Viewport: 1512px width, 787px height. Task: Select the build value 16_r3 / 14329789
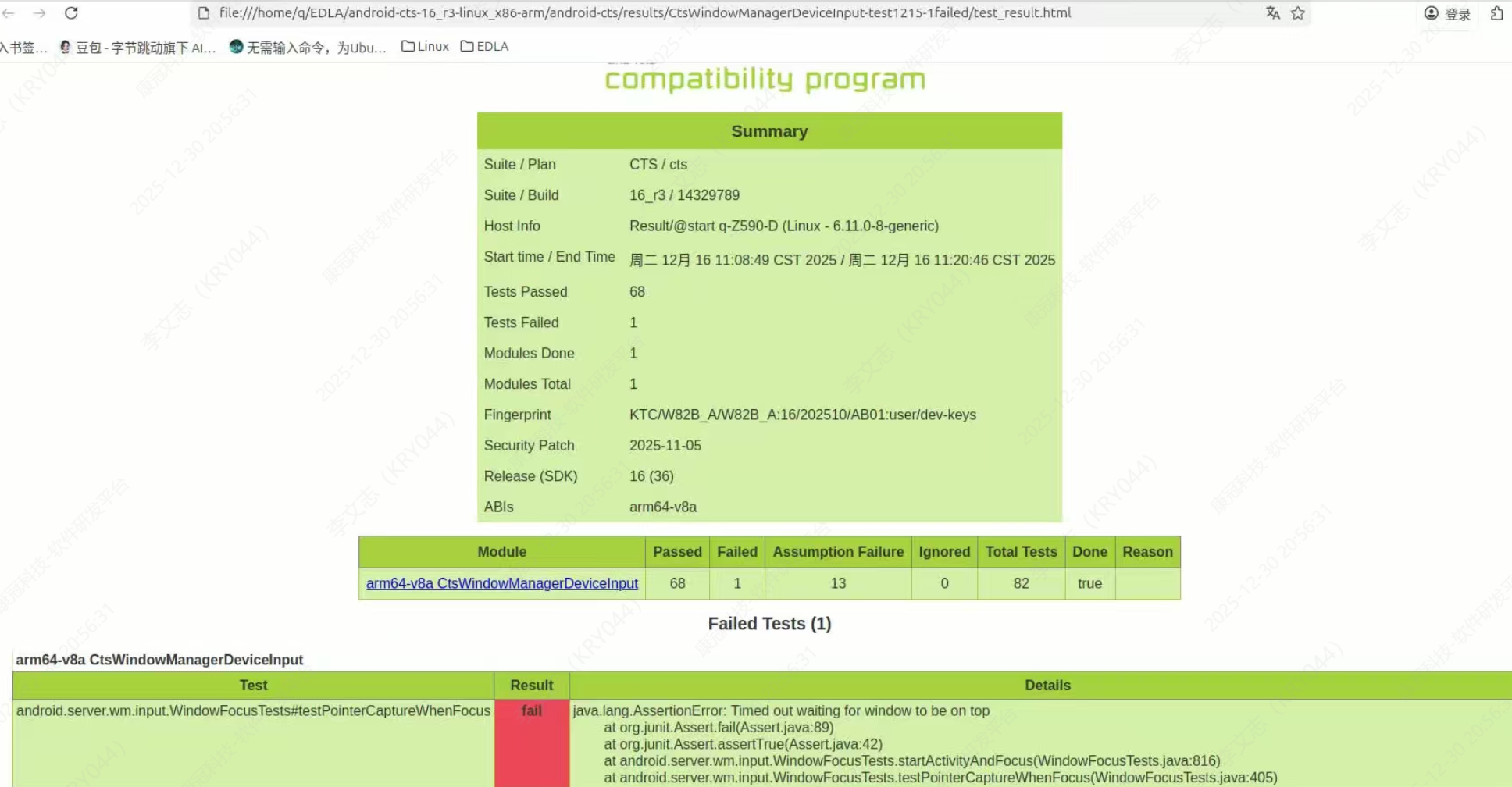click(x=684, y=195)
